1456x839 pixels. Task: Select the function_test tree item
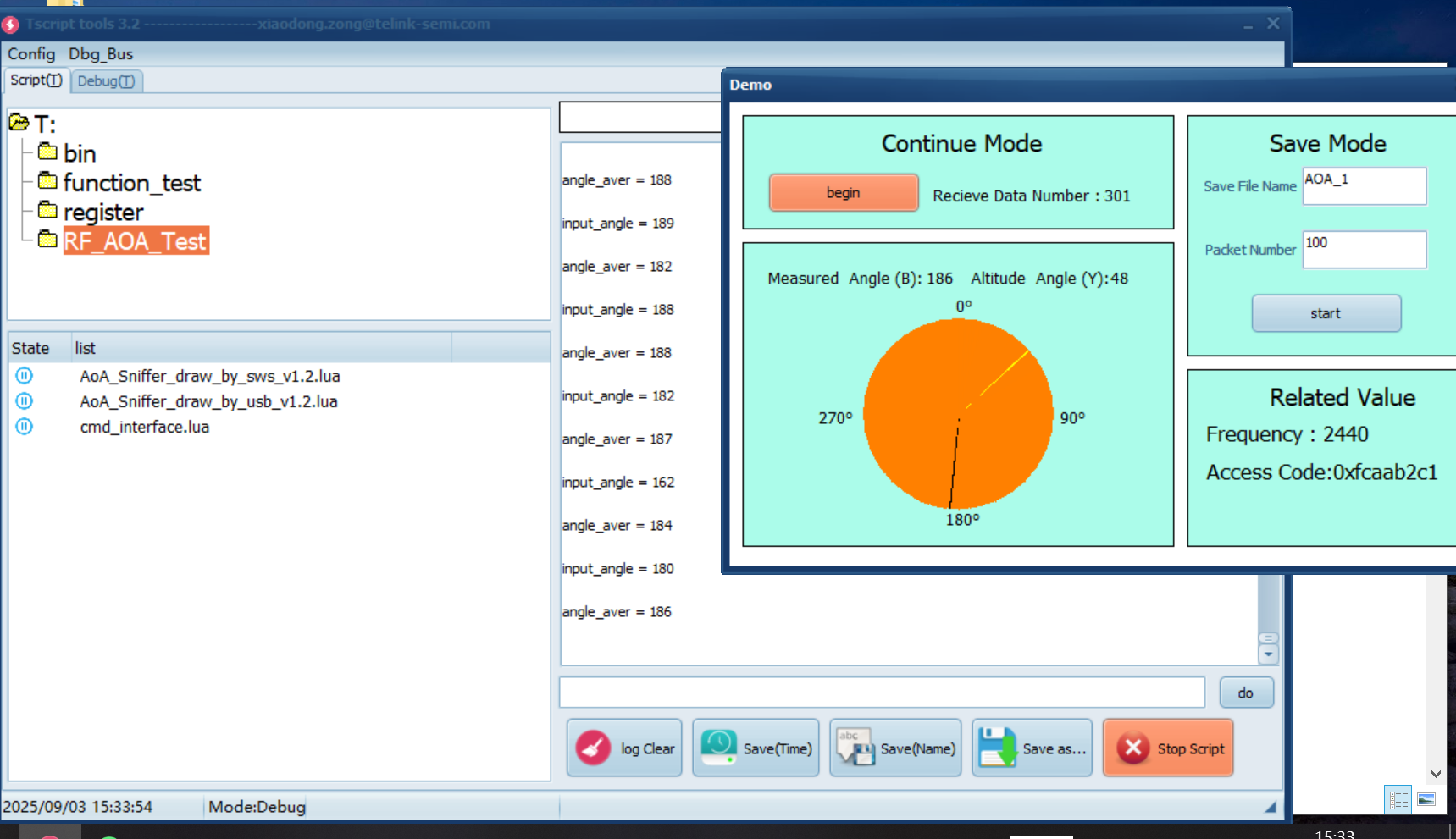pyautogui.click(x=132, y=183)
